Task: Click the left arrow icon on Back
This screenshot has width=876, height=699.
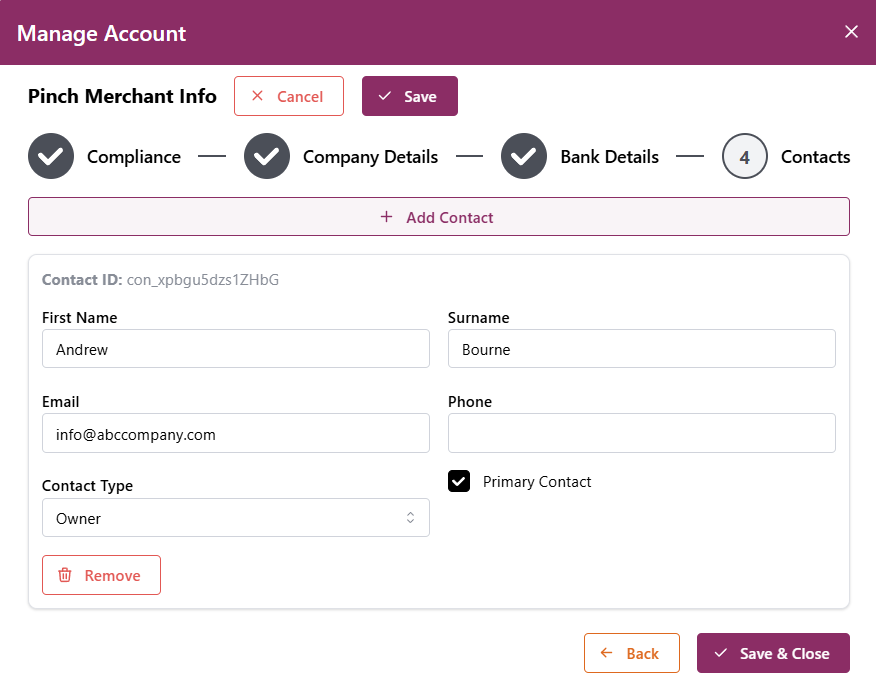Action: coord(606,653)
